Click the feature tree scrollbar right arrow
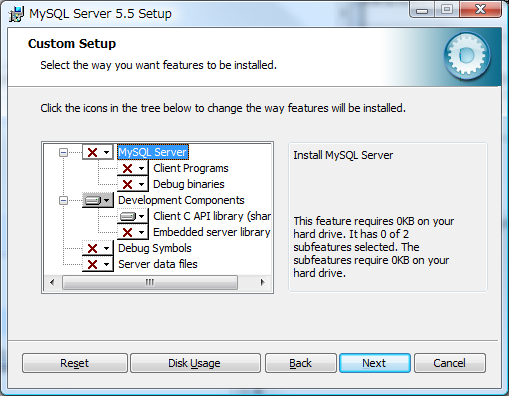Screen dimensions: 509x396 263,283
